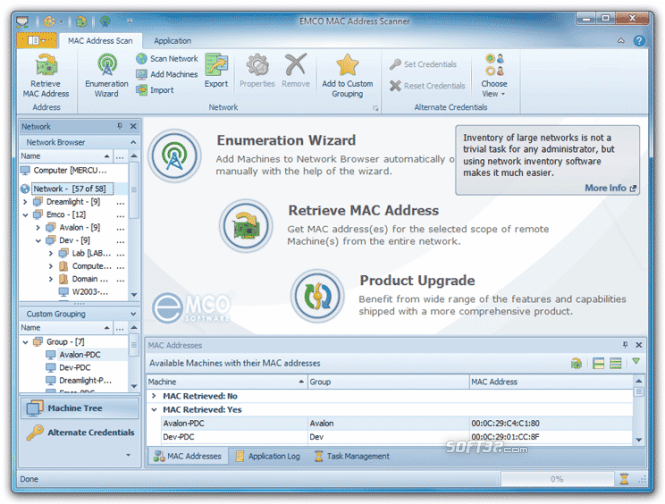665x504 pixels.
Task: Collapse the Group - [7] node
Action: point(25,342)
